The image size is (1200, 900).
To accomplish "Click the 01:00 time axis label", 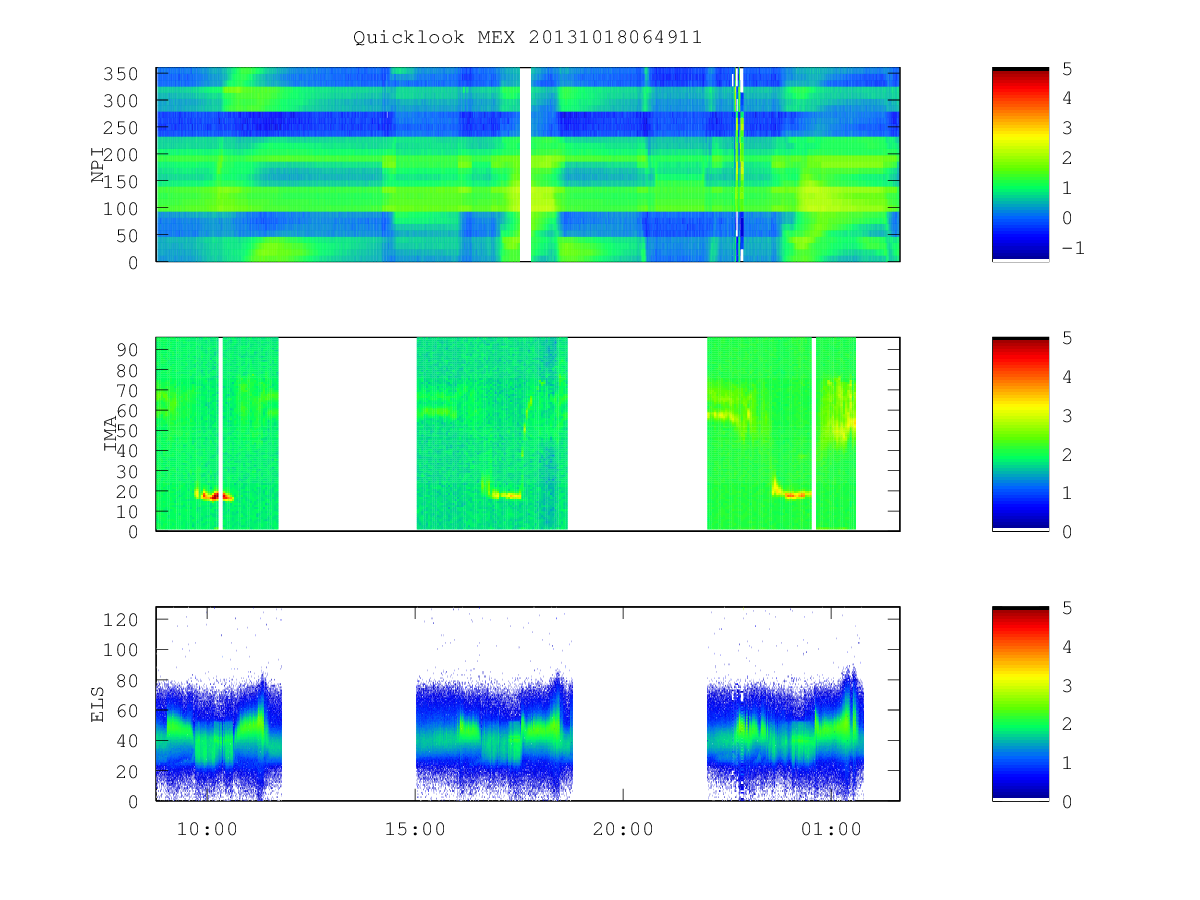I will [831, 829].
